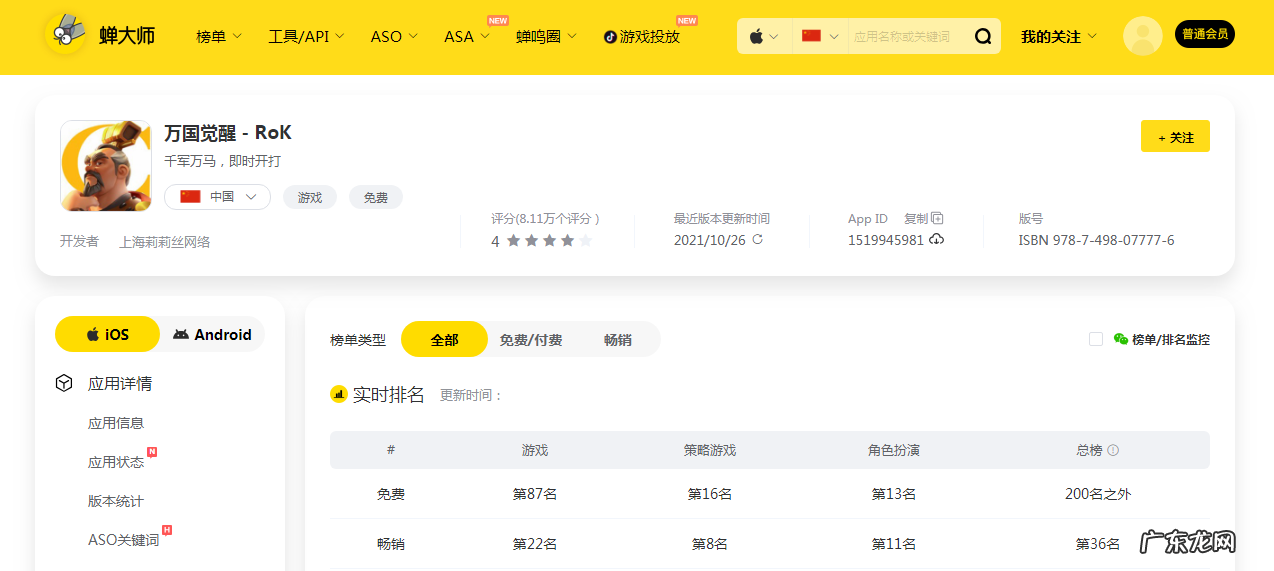Switch to Android platform

[212, 334]
